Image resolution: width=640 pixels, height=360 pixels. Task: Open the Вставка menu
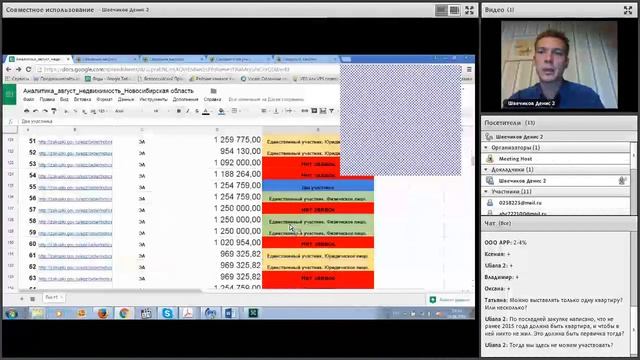point(82,99)
